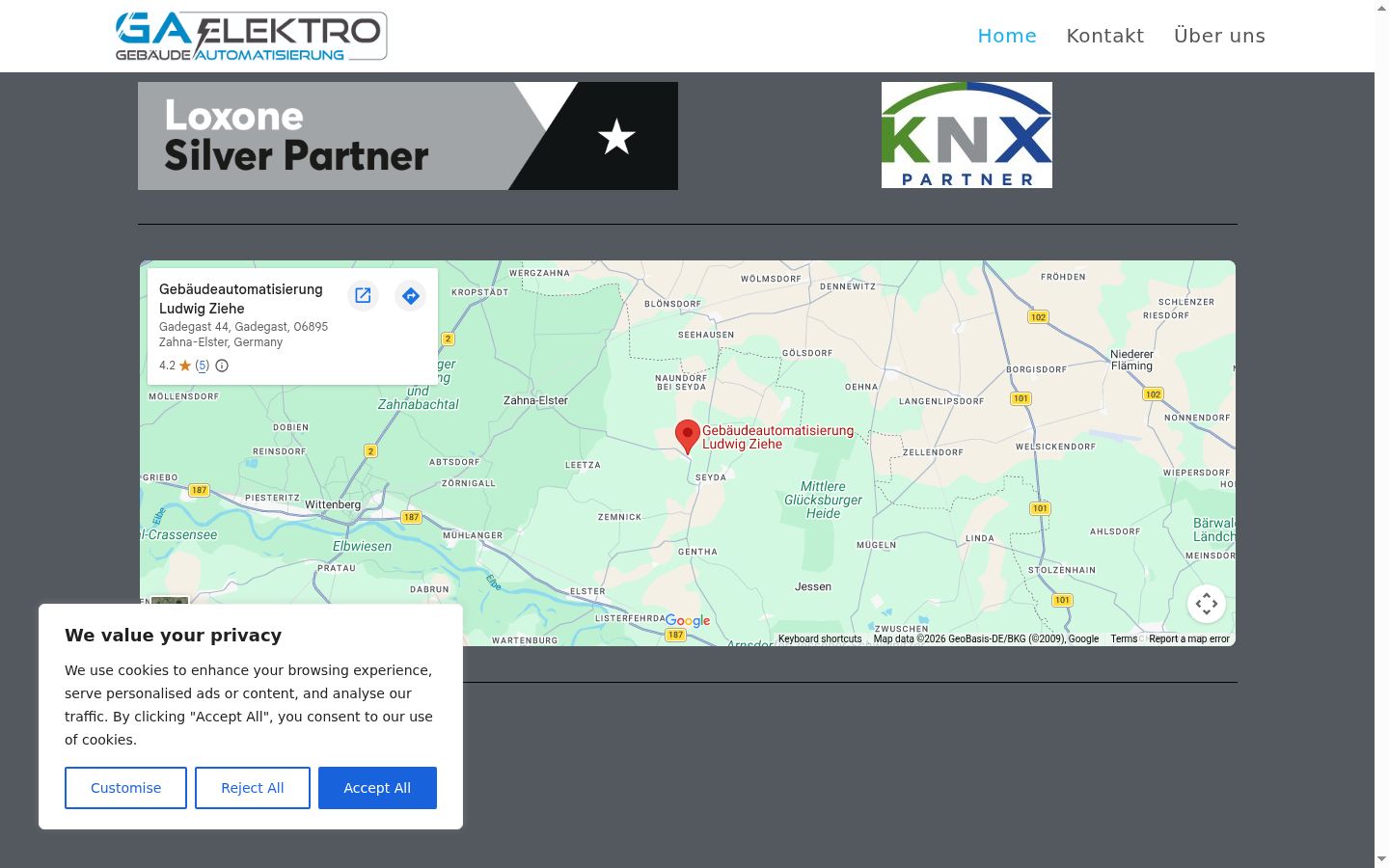Screen dimensions: 1389x868
Task: Click the Zahna-Elster map label
Action: pos(536,400)
